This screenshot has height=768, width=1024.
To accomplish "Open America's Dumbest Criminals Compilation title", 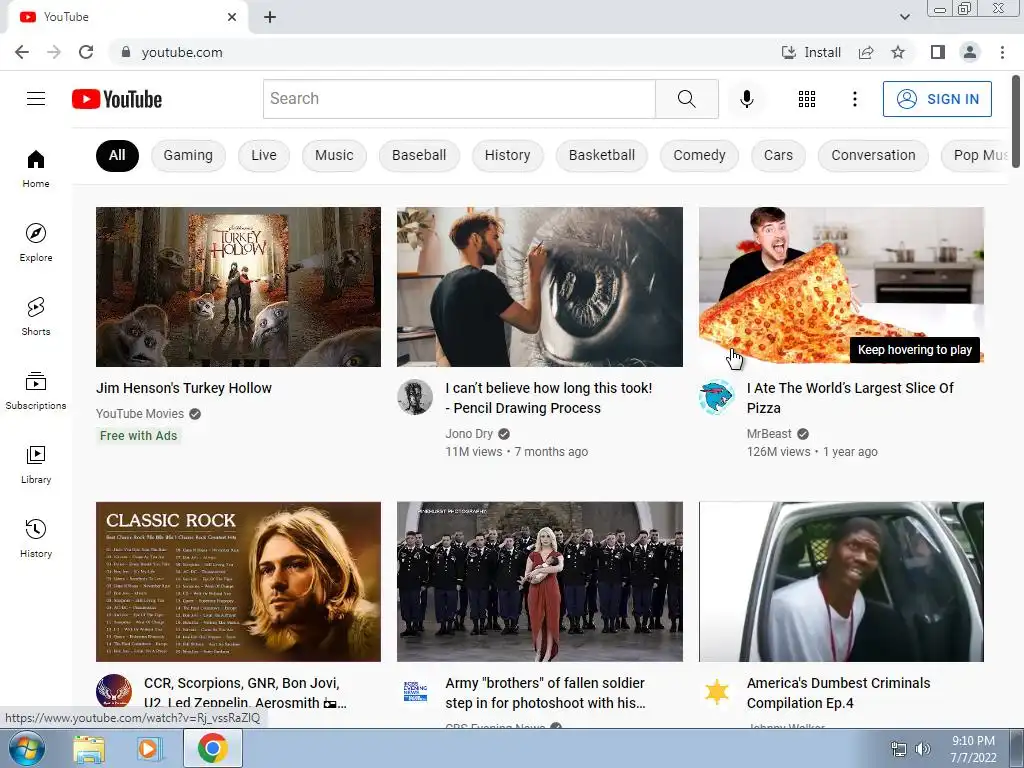I will coord(839,693).
